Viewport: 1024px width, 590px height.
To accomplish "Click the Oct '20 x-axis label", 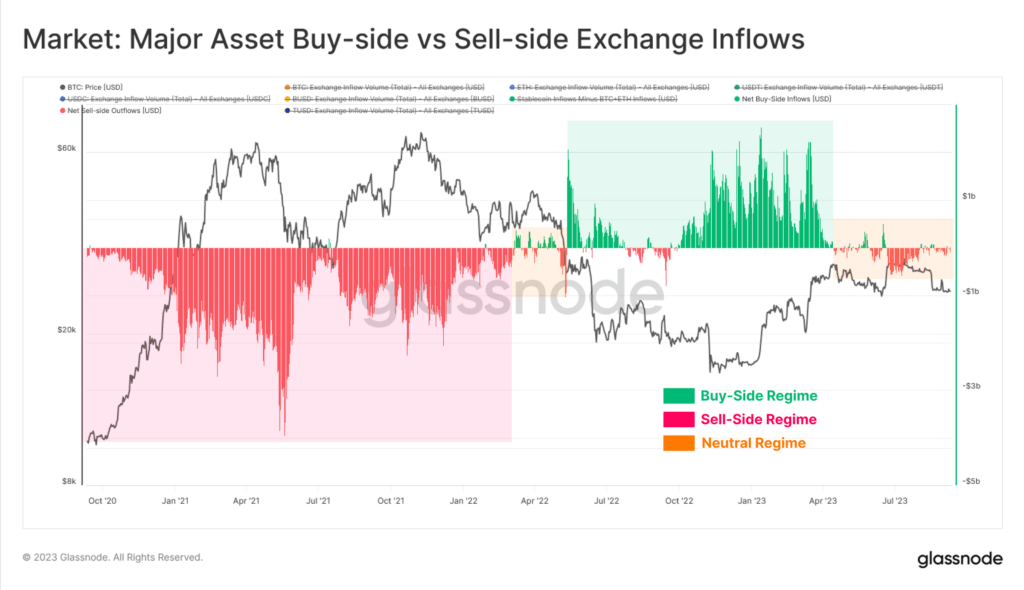I will pyautogui.click(x=103, y=501).
